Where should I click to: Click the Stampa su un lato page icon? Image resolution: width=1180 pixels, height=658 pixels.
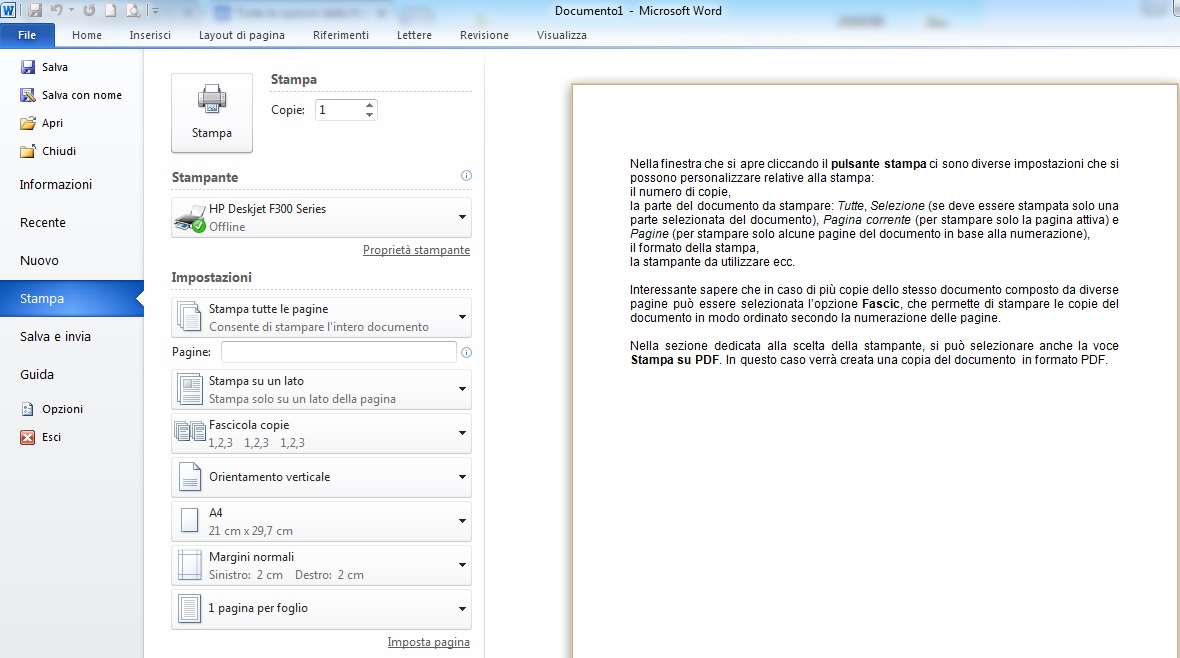pyautogui.click(x=190, y=390)
